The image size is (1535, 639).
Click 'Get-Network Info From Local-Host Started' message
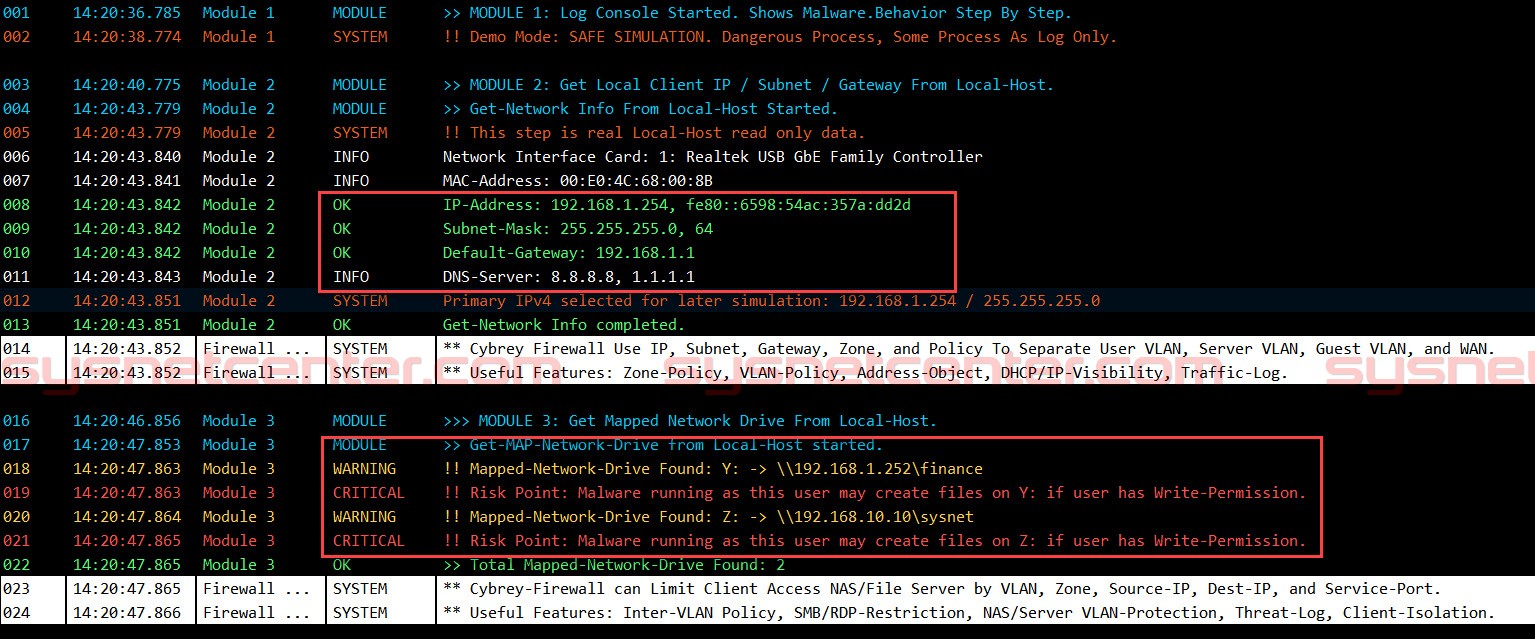click(x=640, y=109)
